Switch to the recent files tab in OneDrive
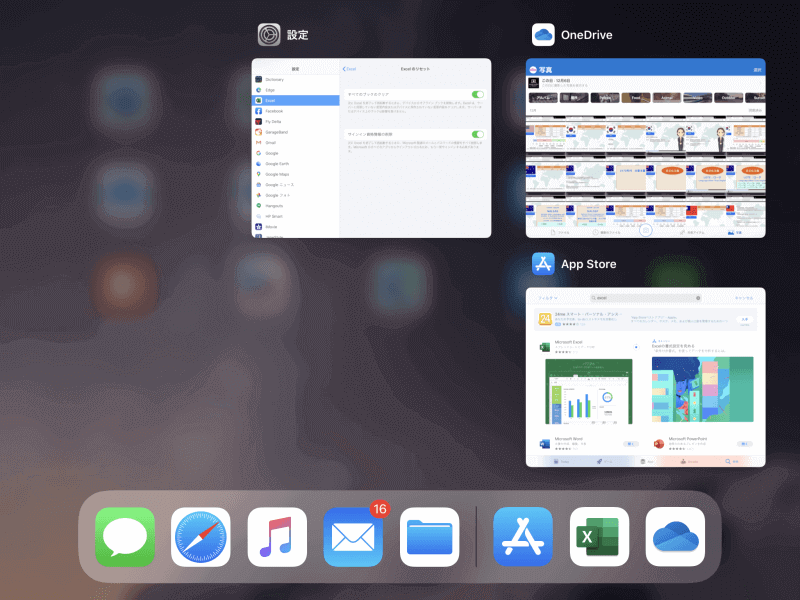Image resolution: width=800 pixels, height=600 pixels. (x=607, y=232)
